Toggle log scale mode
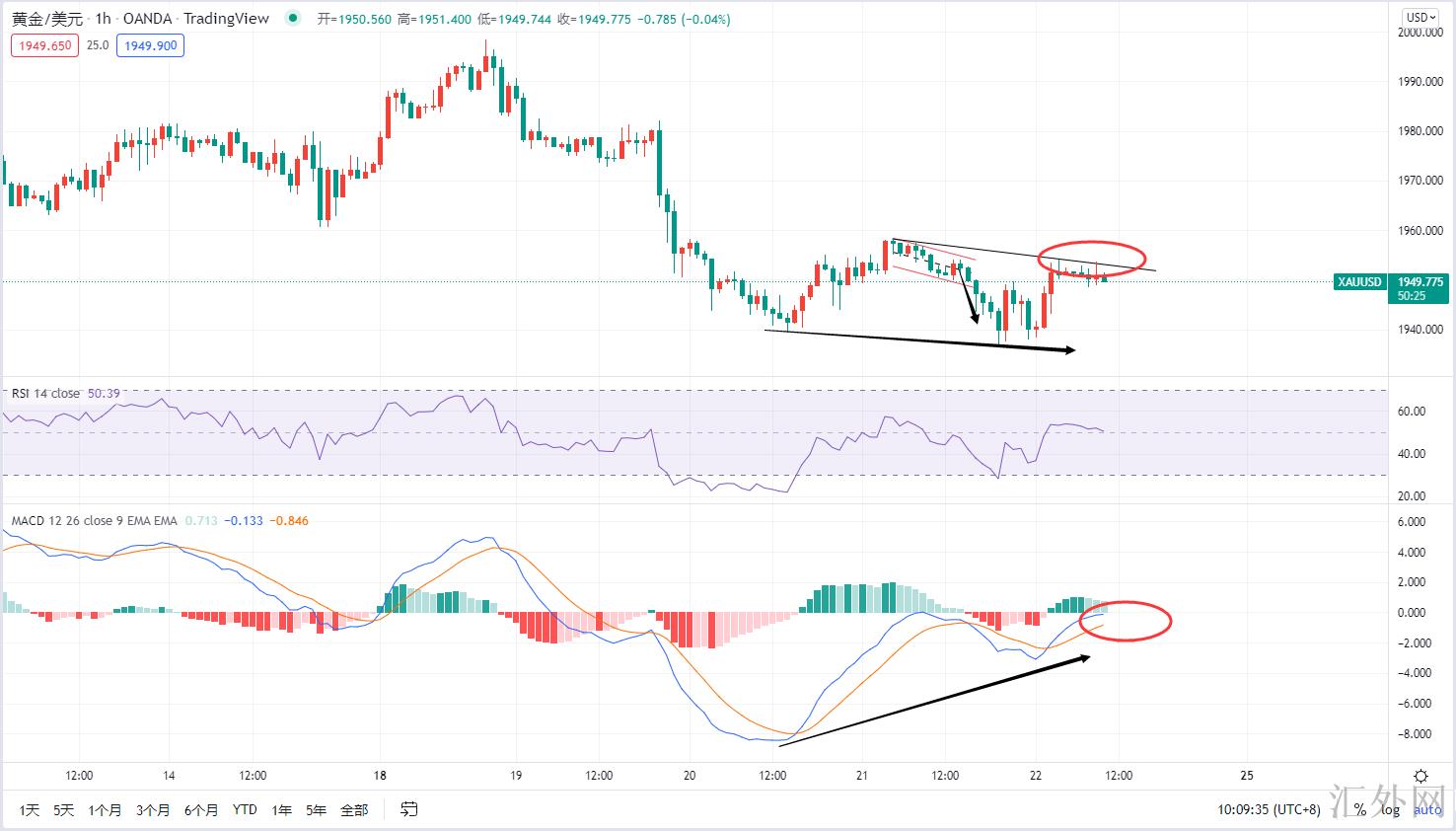 1390,809
